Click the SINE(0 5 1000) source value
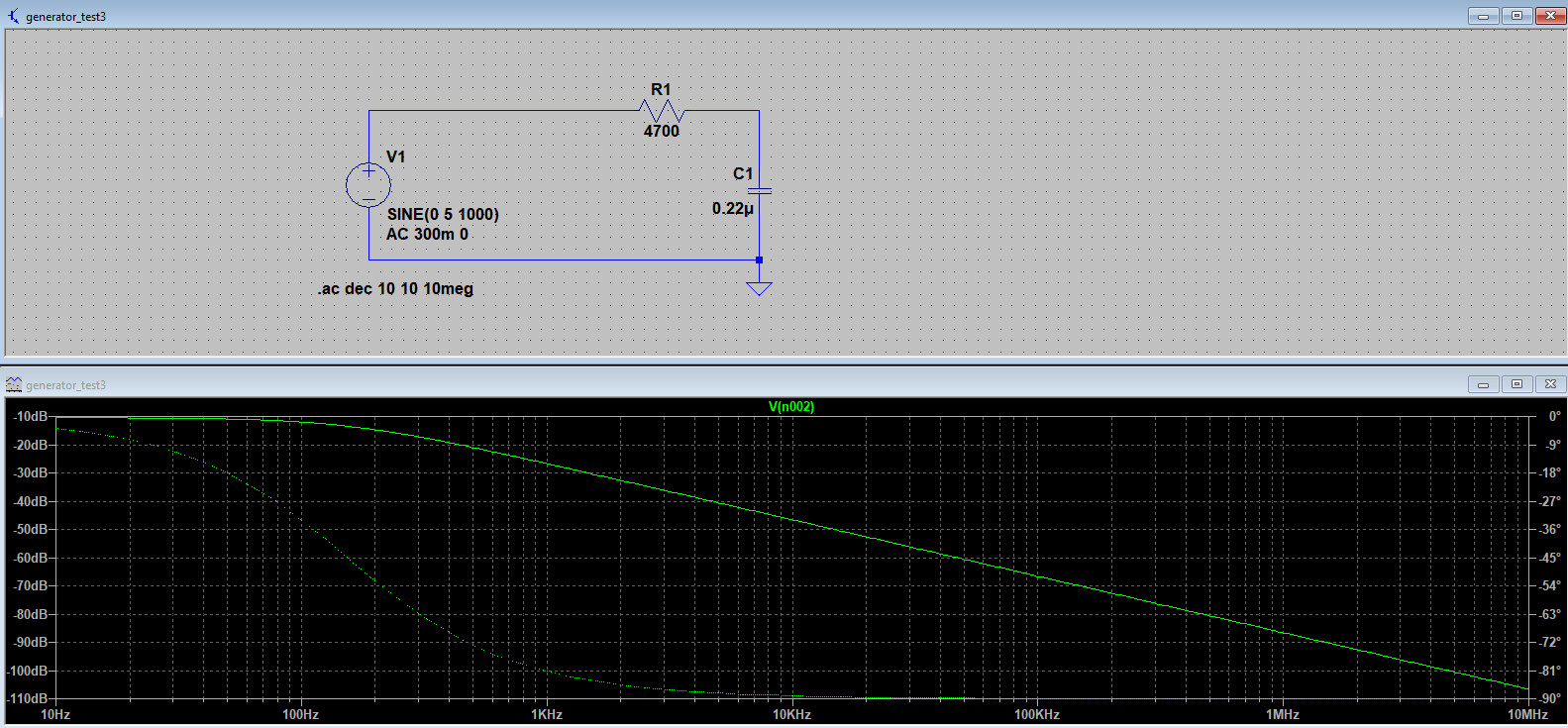Screen dimensions: 1568x728 443,214
